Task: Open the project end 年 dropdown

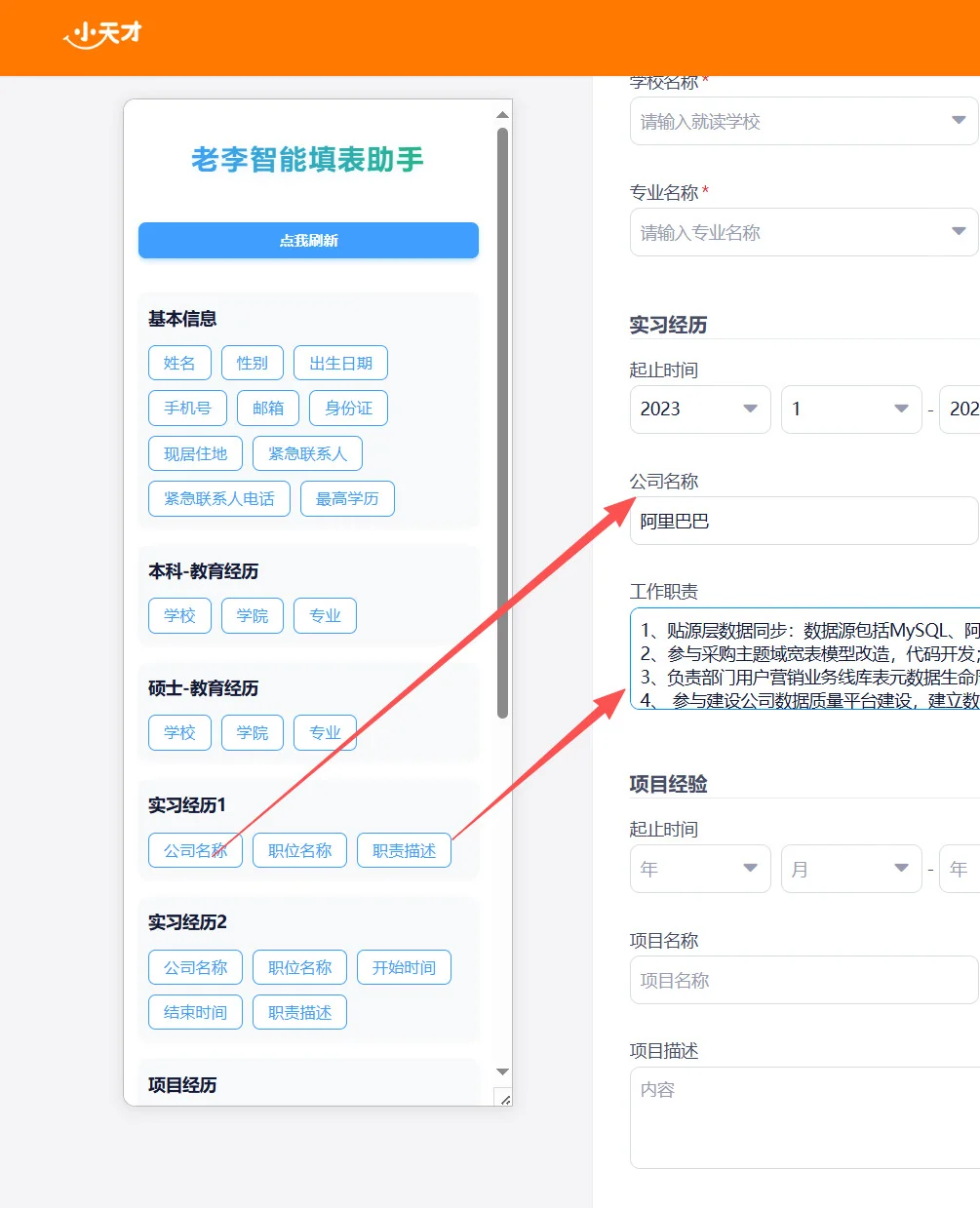Action: coord(960,869)
